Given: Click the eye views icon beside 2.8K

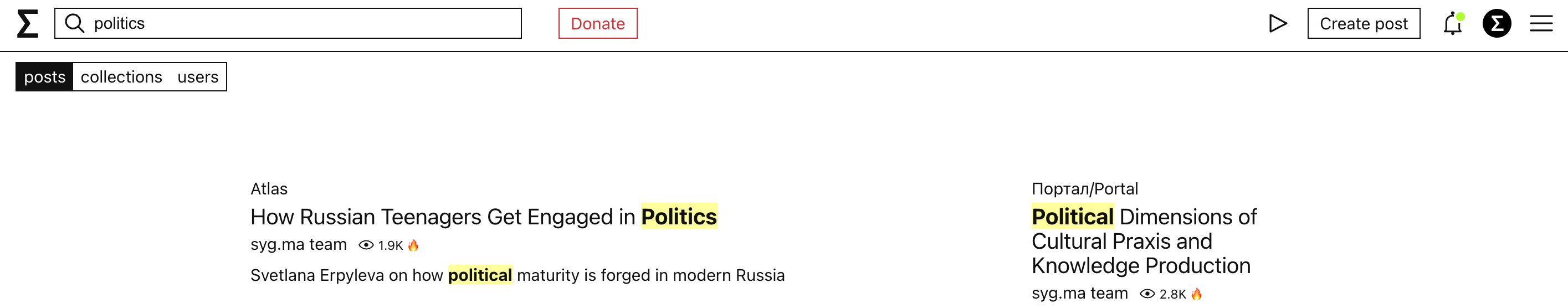Looking at the screenshot, I should [1147, 294].
